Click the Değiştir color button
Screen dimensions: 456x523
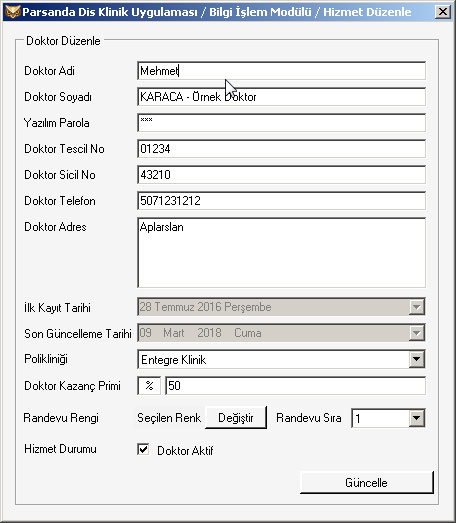(x=236, y=418)
